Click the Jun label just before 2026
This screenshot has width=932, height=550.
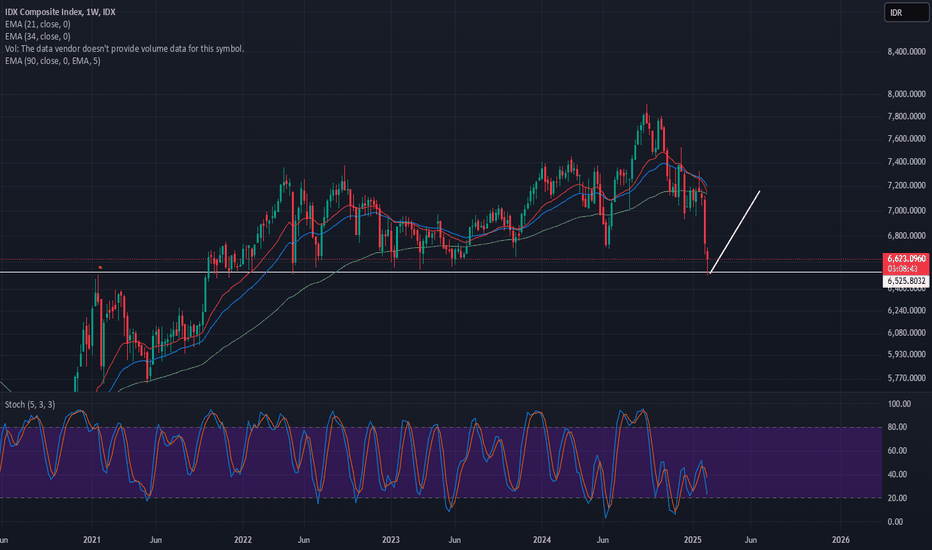[x=751, y=540]
